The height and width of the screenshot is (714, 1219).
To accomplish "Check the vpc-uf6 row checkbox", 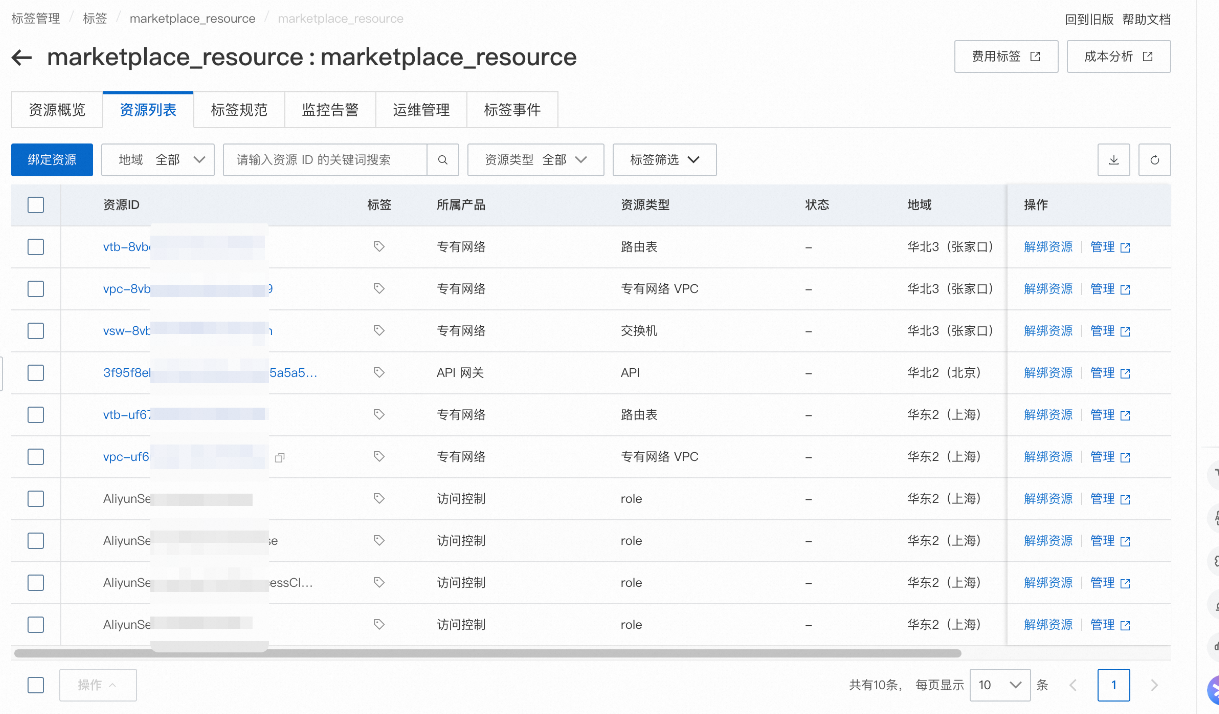I will 36,457.
